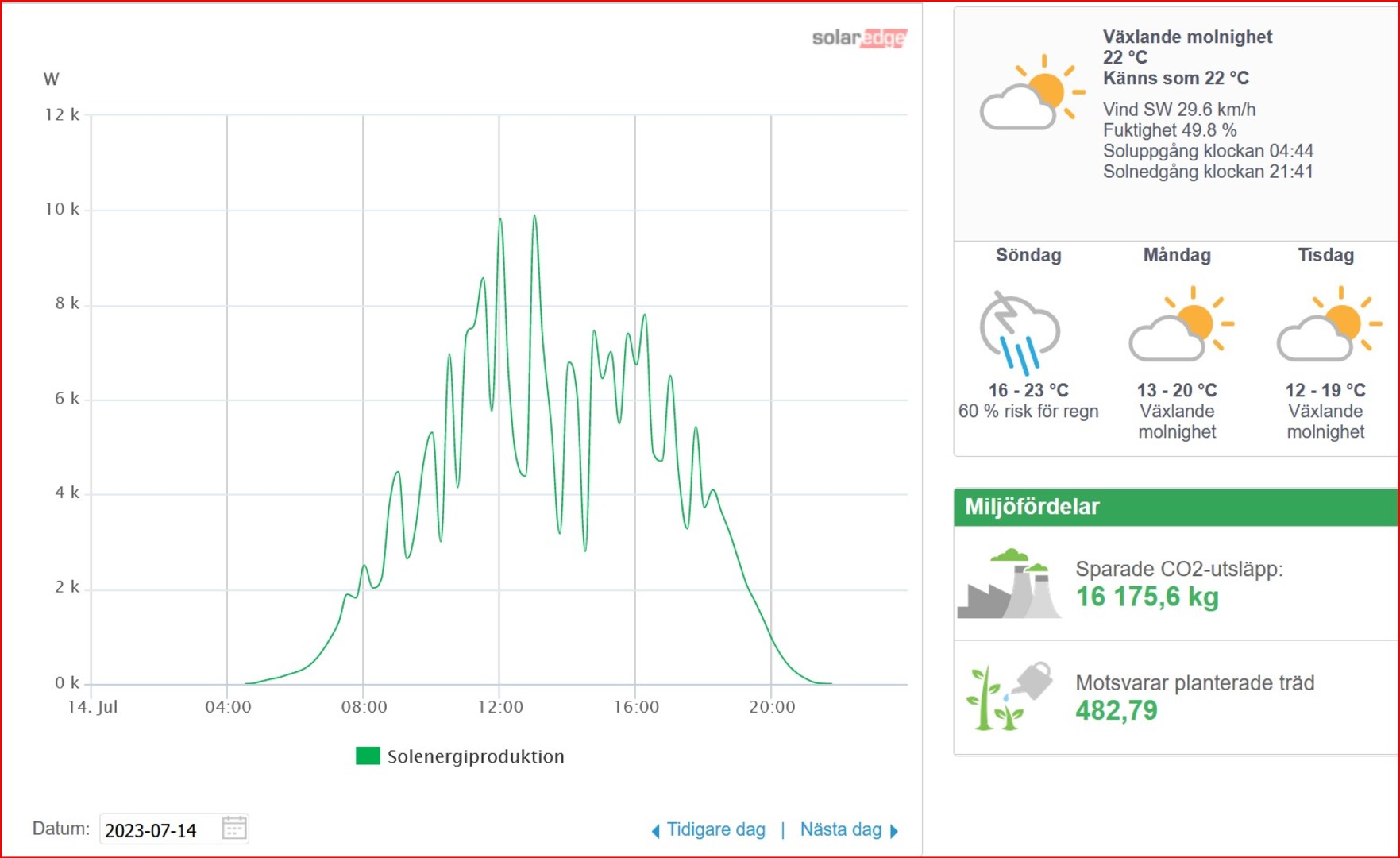Click the factory CO2 emissions icon
The height and width of the screenshot is (858, 1400).
pyautogui.click(x=1009, y=584)
